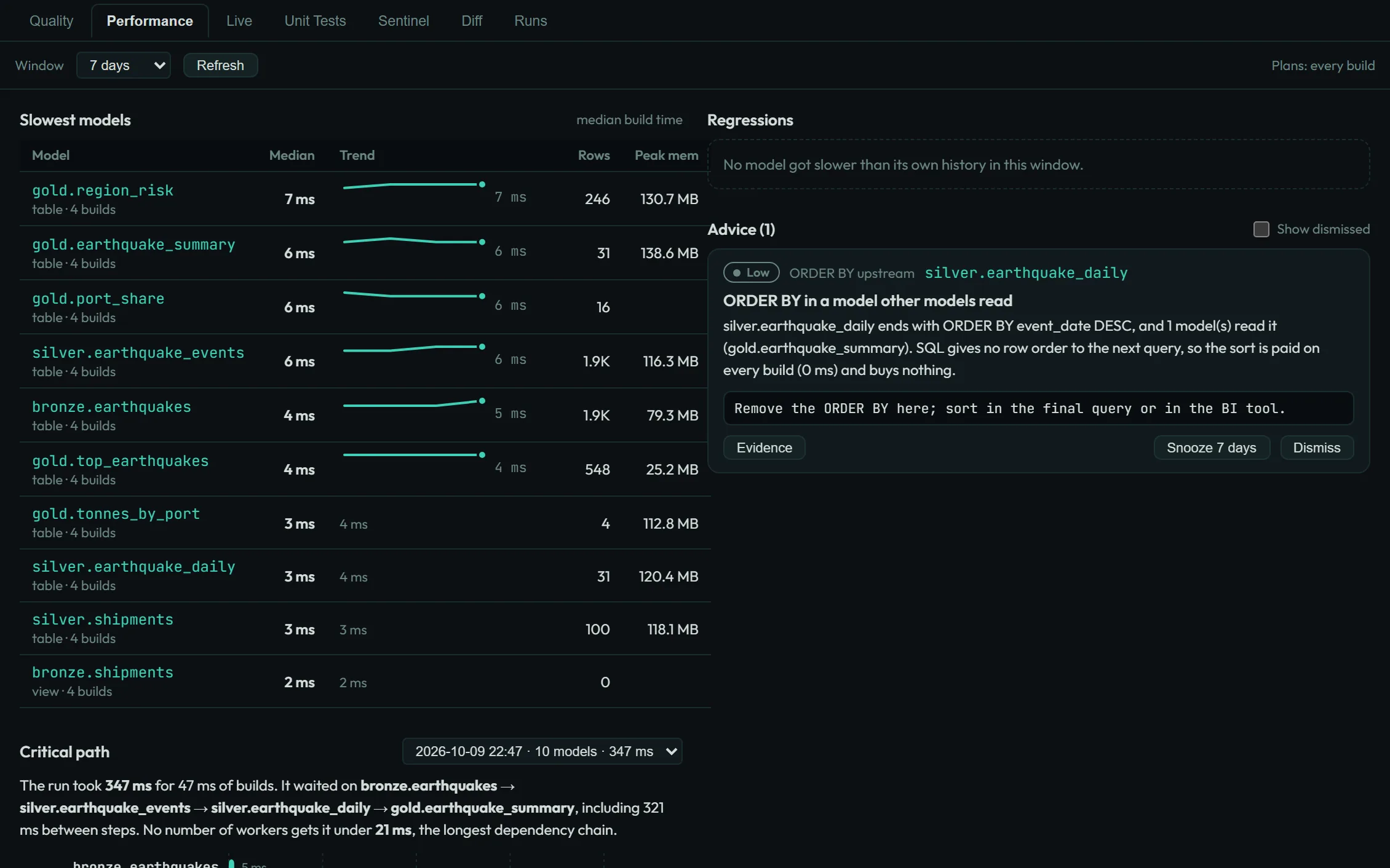Click the Model column header

[50, 156]
